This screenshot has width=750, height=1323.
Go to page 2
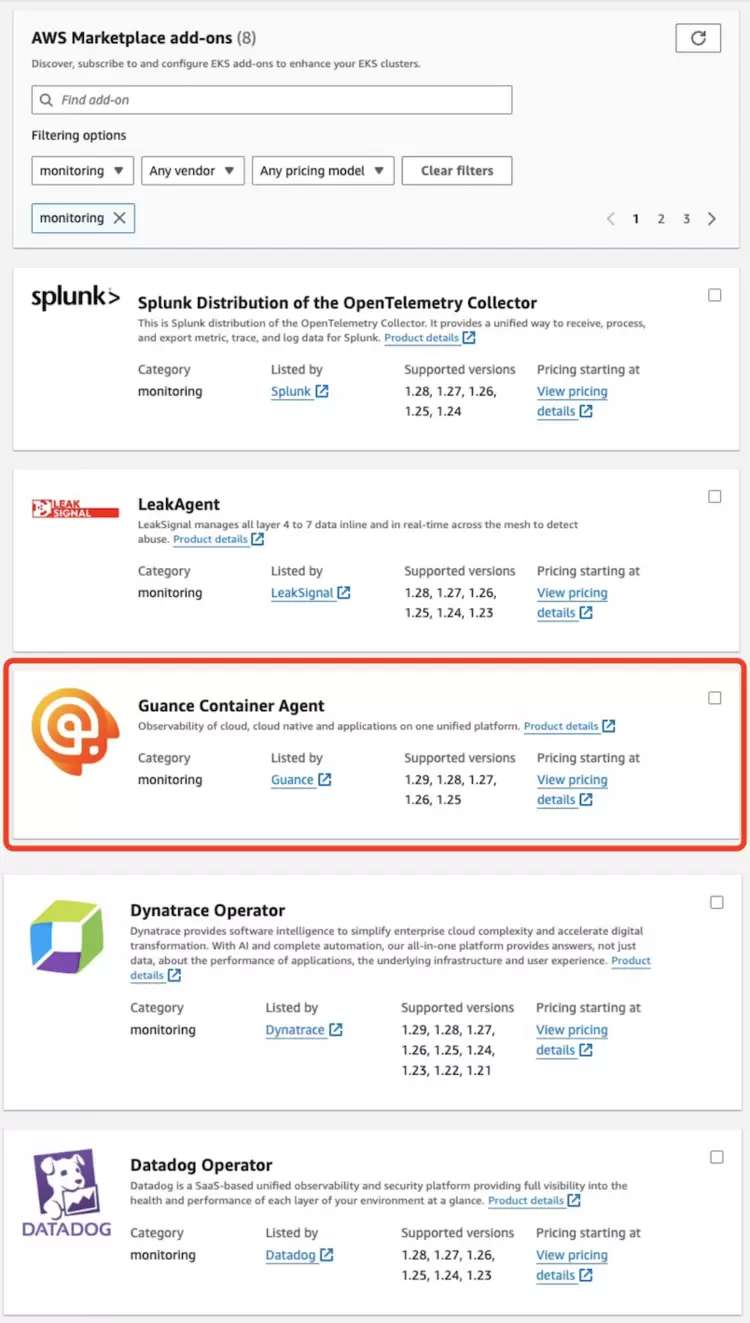tap(661, 219)
